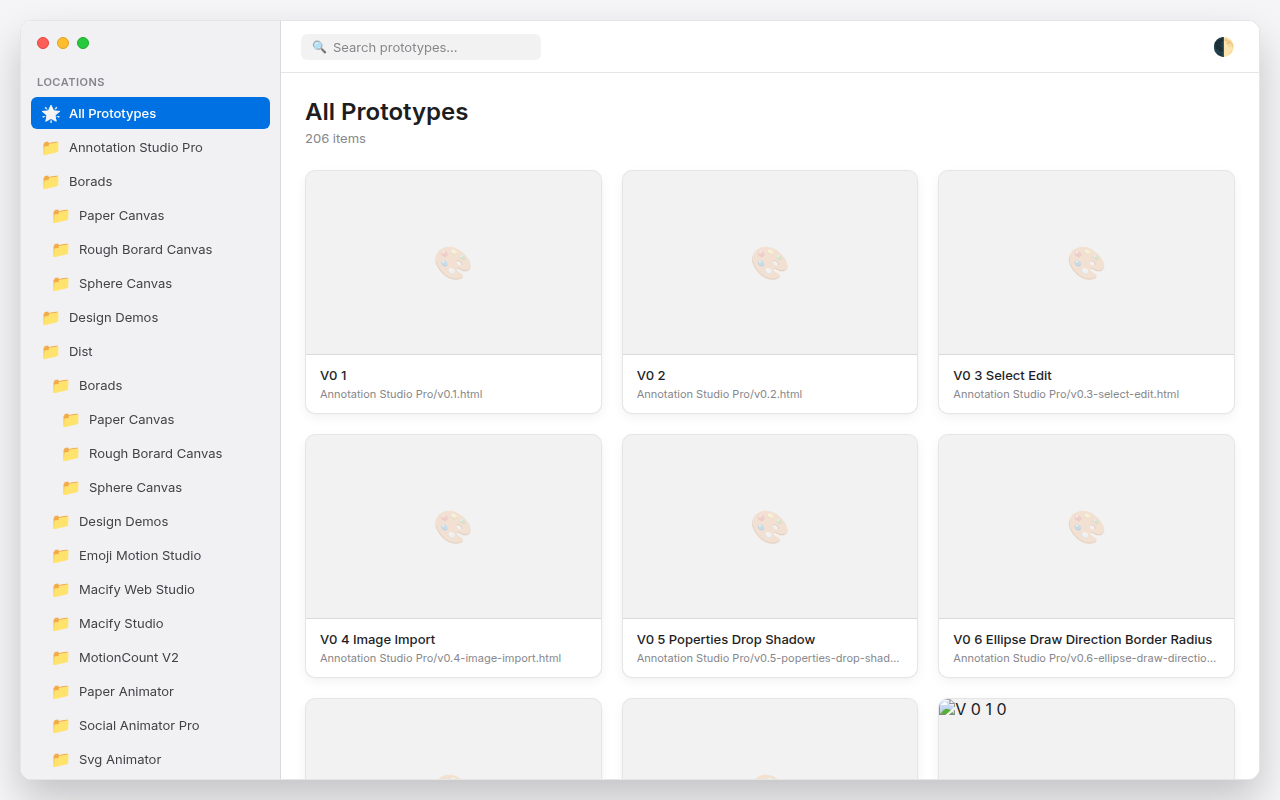The height and width of the screenshot is (800, 1280).
Task: Open the V0 2 prototype title
Action: coord(651,376)
